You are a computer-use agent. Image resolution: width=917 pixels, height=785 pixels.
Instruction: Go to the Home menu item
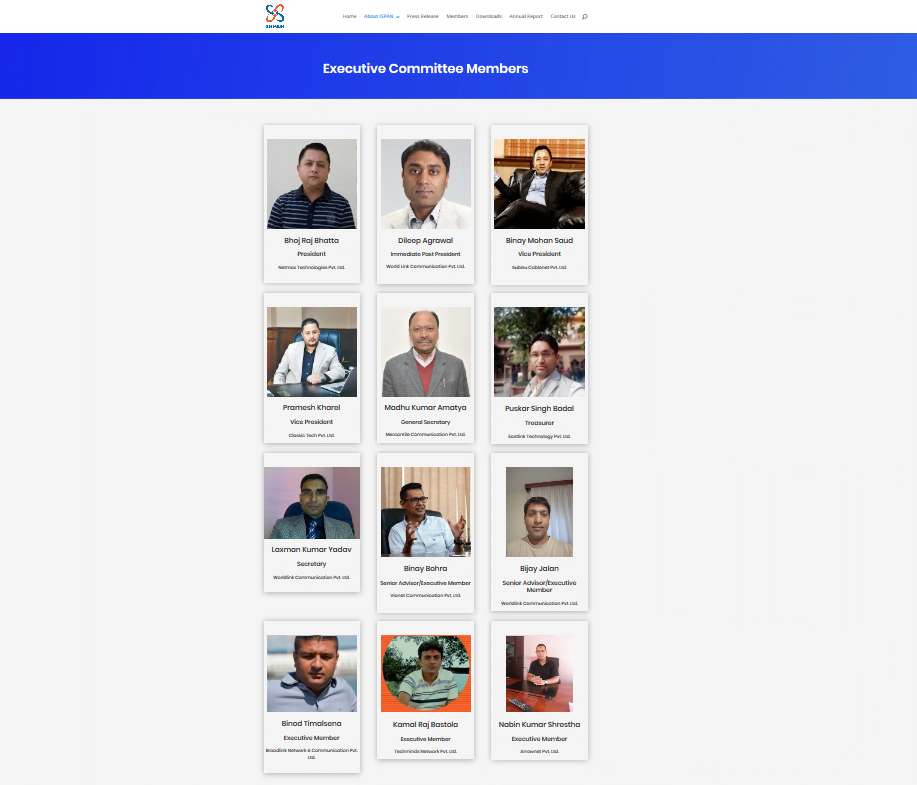click(349, 17)
